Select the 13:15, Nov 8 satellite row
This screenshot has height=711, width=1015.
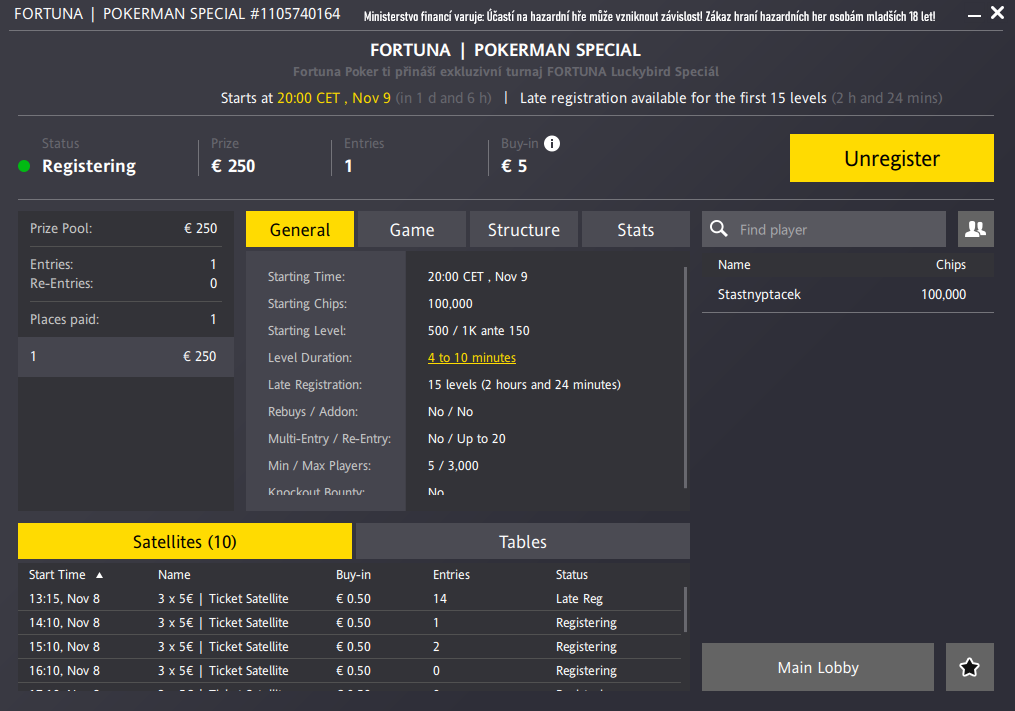[x=350, y=598]
